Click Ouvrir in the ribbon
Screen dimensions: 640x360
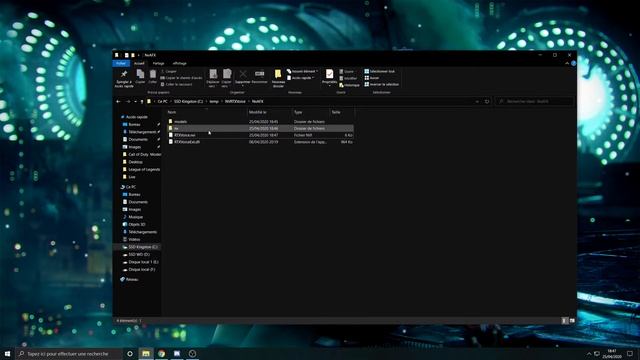pos(347,71)
